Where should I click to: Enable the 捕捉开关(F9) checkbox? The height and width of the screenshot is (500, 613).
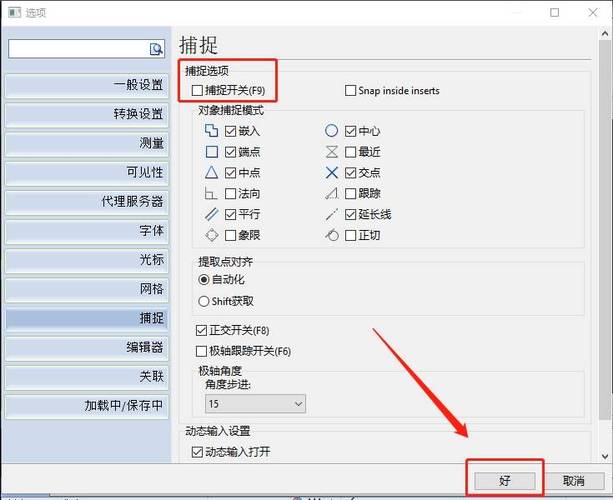[x=197, y=91]
